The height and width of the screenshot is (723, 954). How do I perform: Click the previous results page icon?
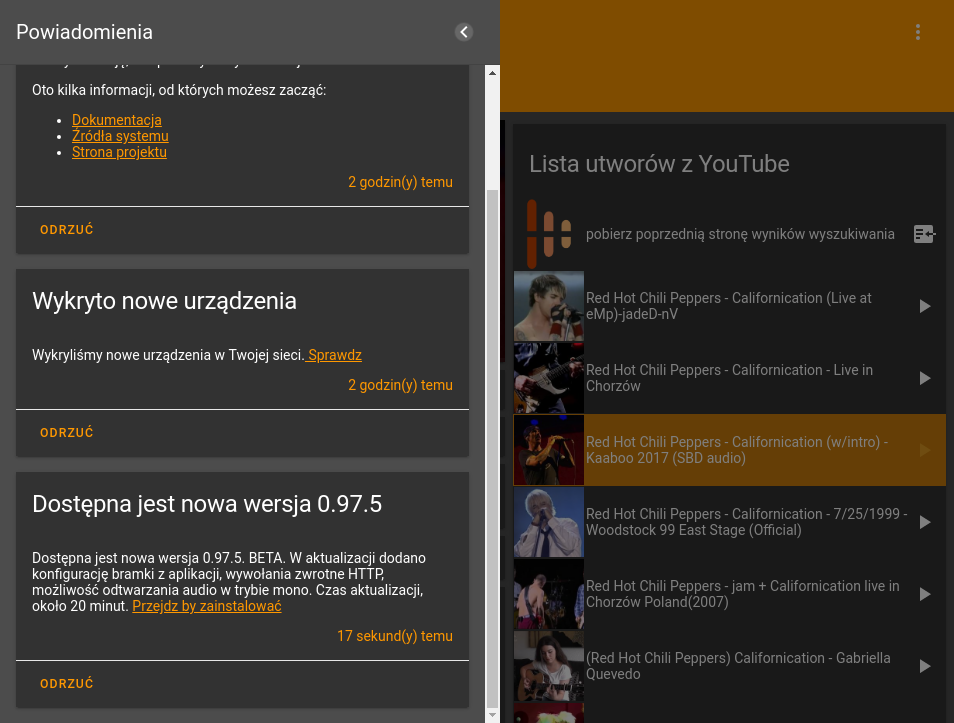click(924, 234)
